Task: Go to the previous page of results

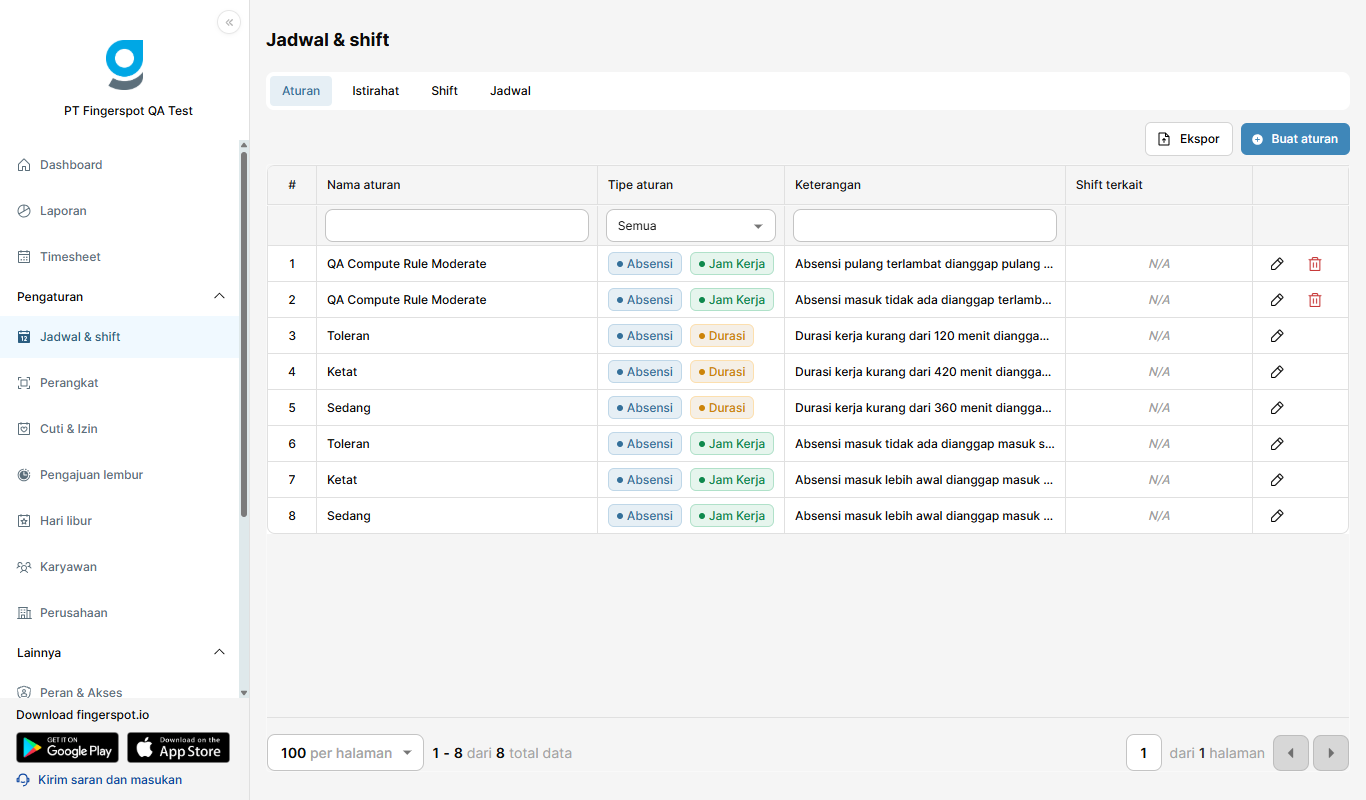Action: tap(1291, 753)
